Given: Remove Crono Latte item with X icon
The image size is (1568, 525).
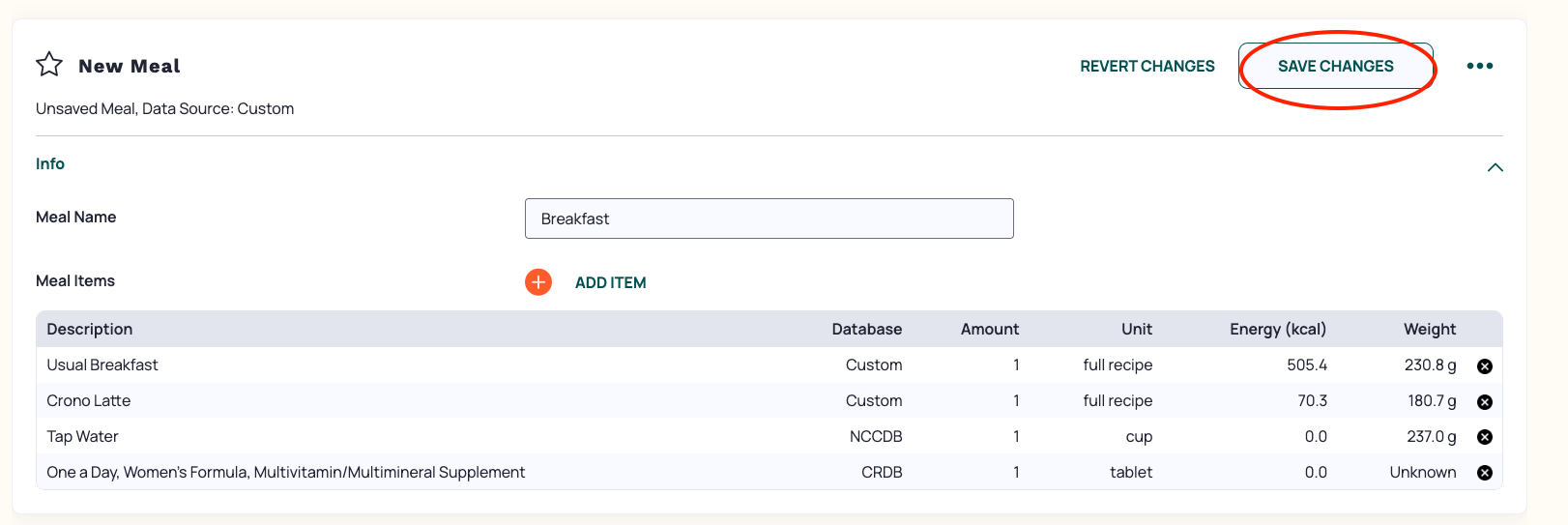Looking at the screenshot, I should point(1485,402).
